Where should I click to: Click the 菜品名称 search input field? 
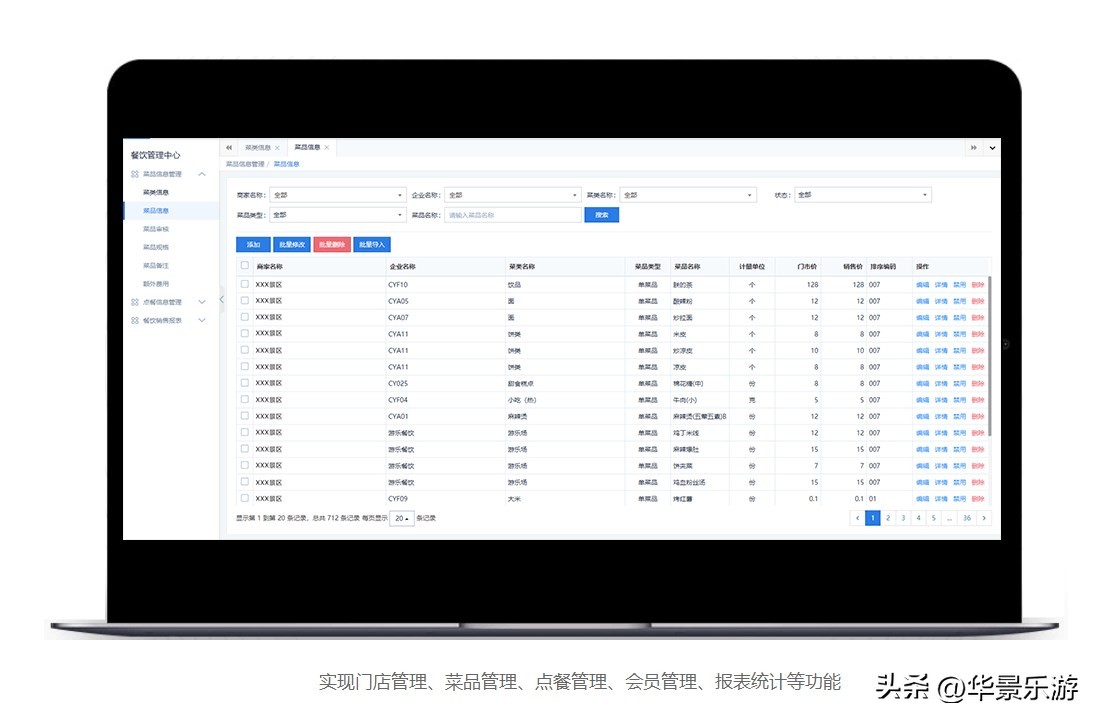pyautogui.click(x=512, y=215)
